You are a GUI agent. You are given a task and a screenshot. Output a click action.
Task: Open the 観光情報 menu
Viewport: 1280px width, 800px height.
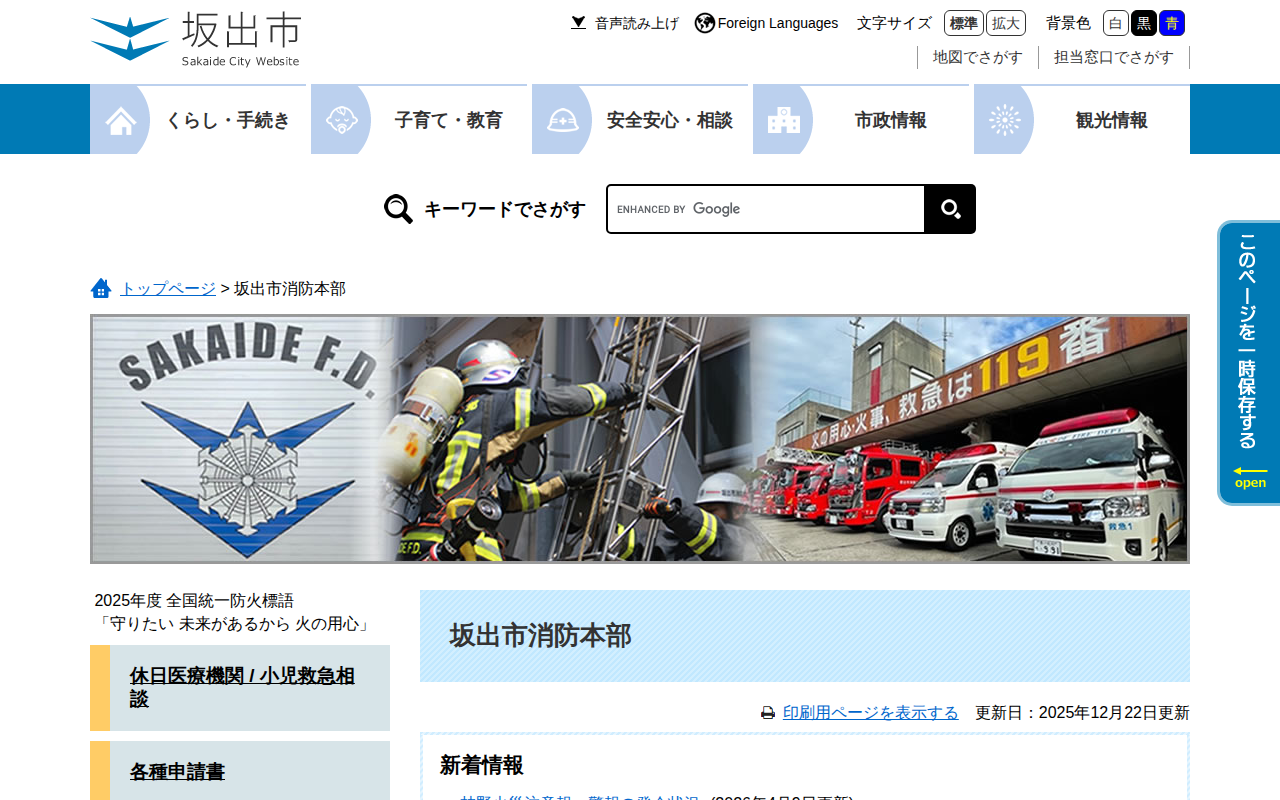pos(1082,120)
